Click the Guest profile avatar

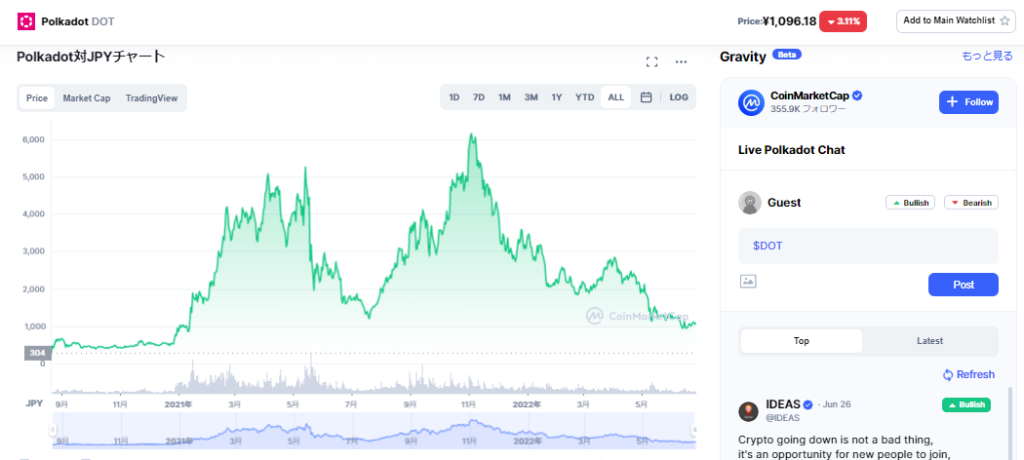(x=750, y=203)
